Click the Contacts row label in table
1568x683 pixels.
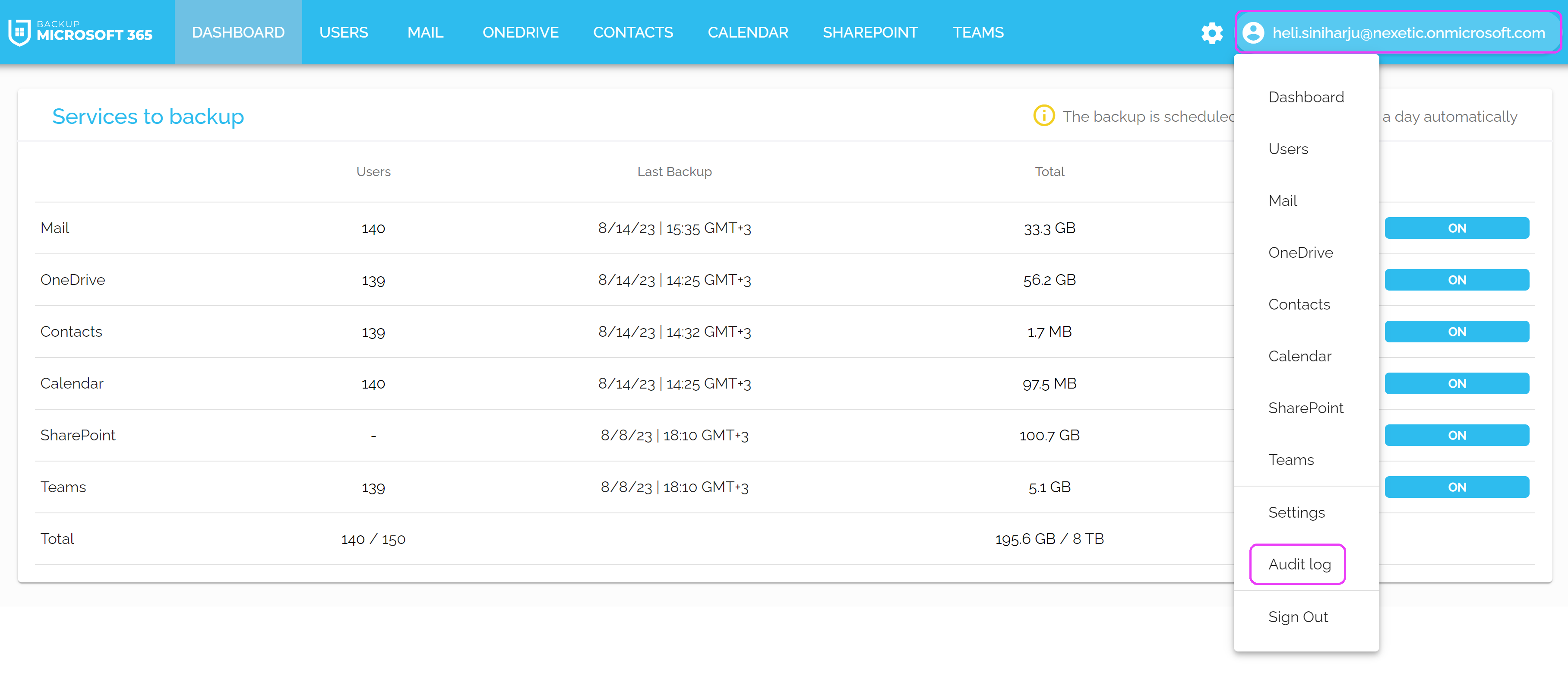(71, 332)
